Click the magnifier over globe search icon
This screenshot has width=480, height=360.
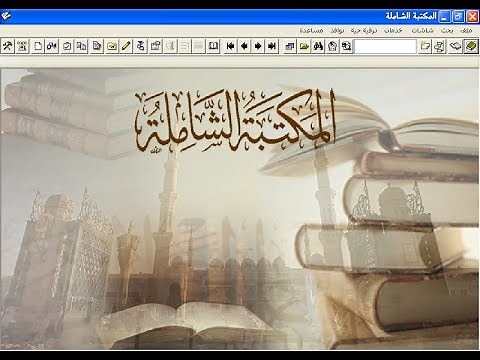pos(346,46)
